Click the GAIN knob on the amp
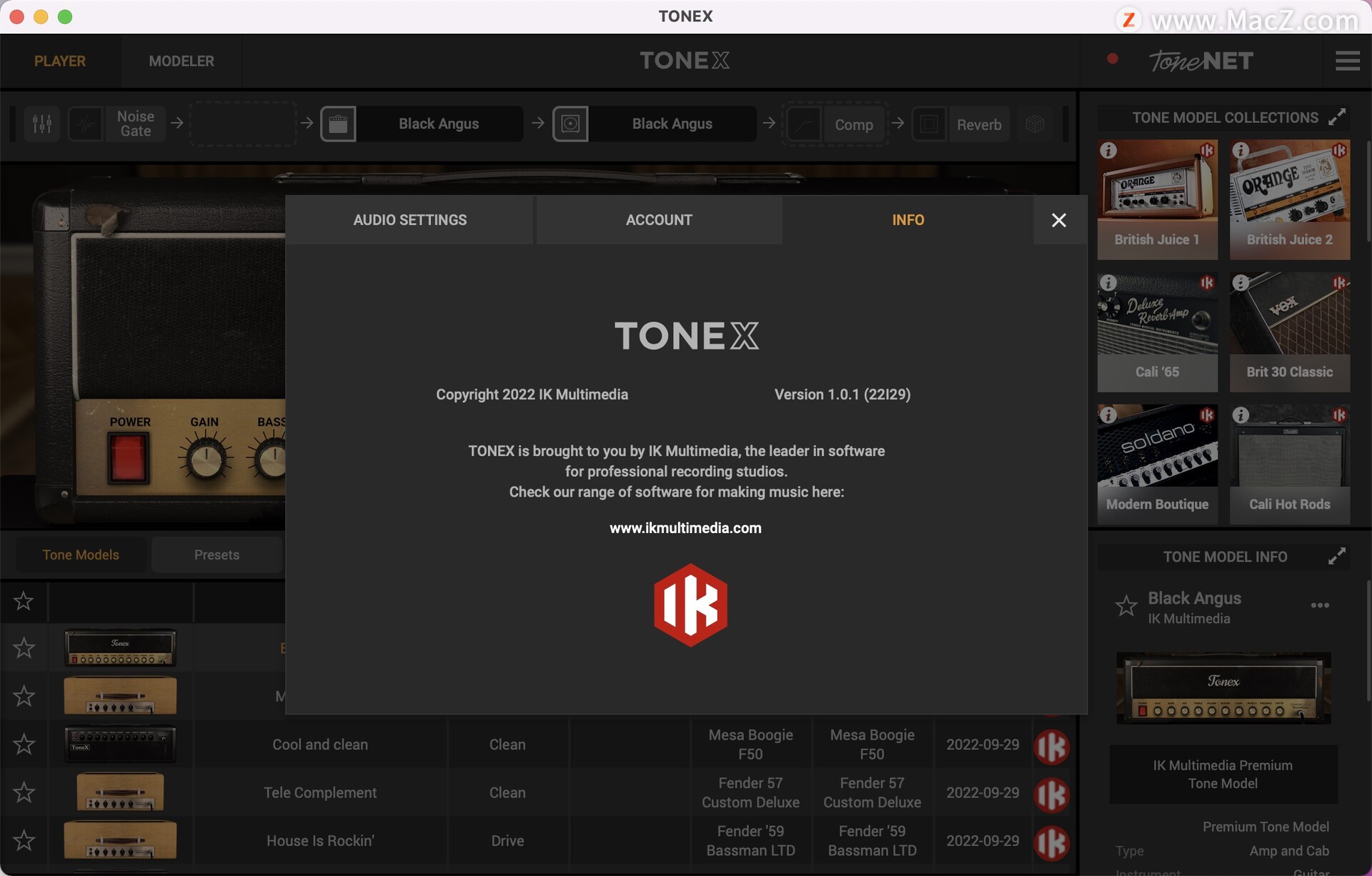This screenshot has height=876, width=1372. click(206, 459)
